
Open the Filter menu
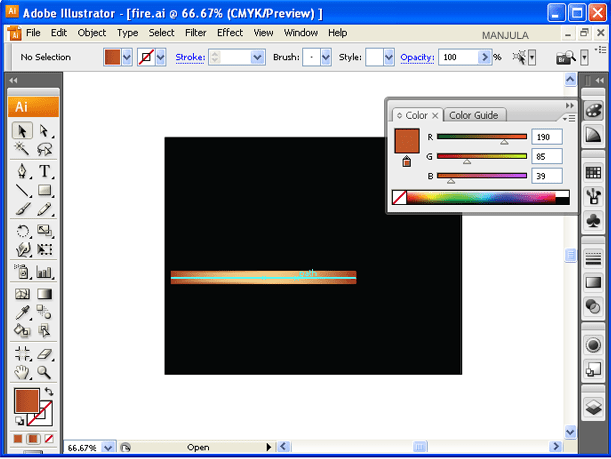pos(196,33)
